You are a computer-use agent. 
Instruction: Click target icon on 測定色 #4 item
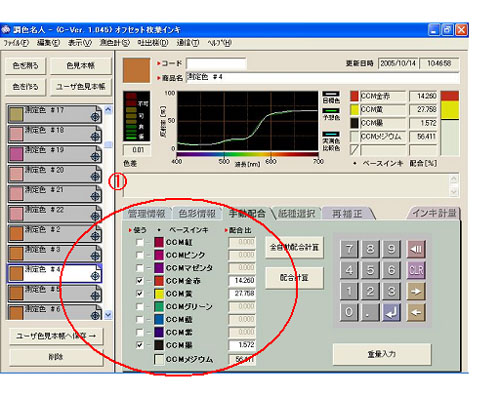[95, 276]
